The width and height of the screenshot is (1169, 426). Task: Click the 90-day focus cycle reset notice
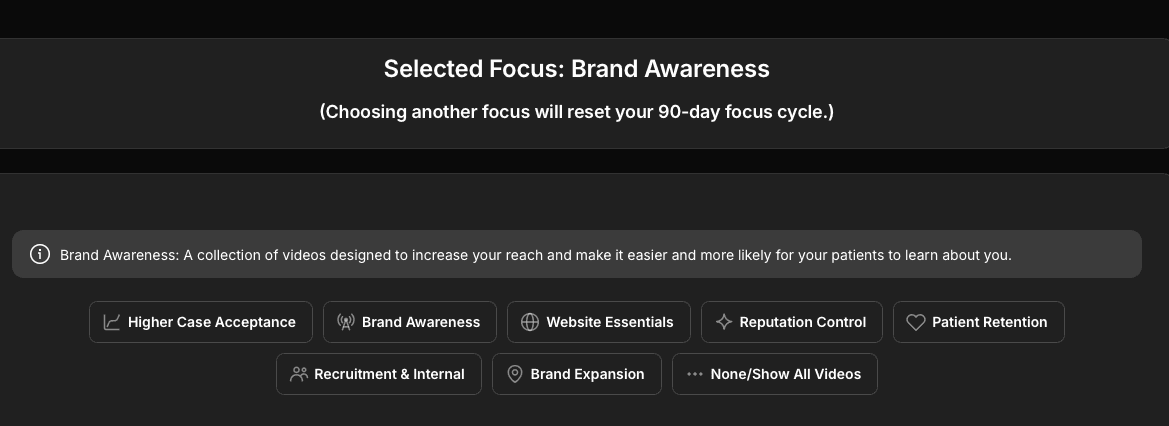click(577, 111)
